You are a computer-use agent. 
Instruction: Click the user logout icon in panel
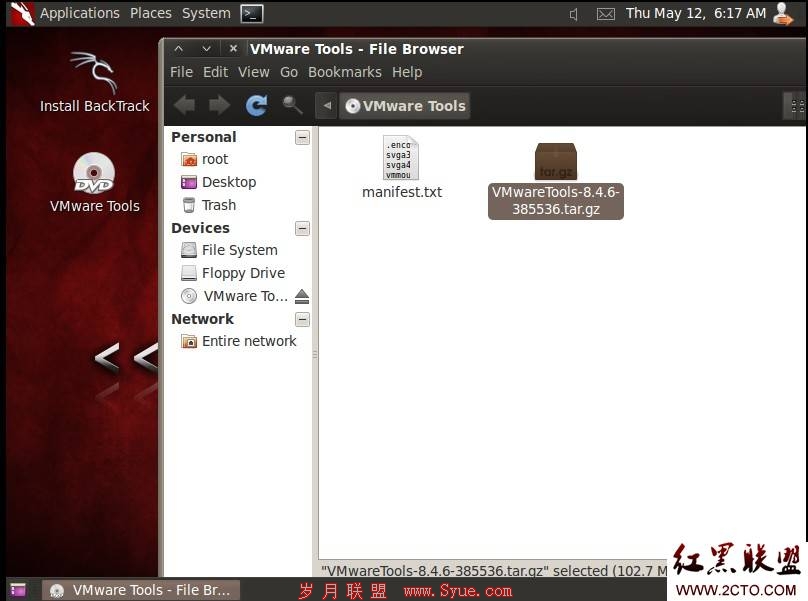[x=783, y=13]
